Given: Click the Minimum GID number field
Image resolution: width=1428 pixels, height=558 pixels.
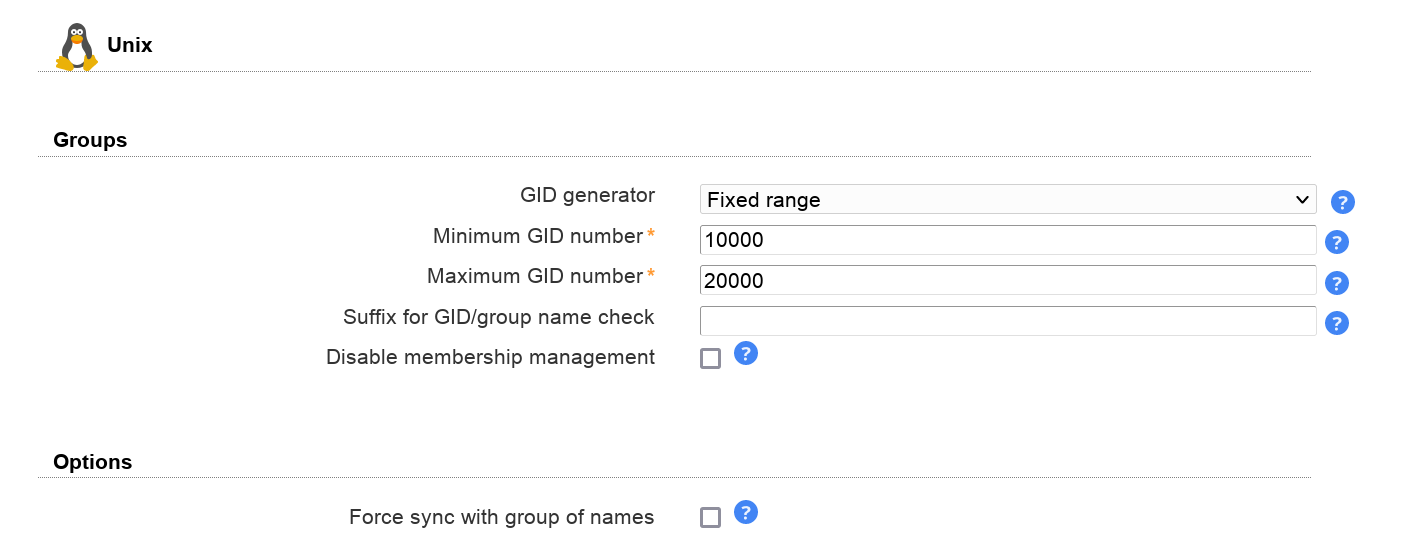Looking at the screenshot, I should coord(1007,240).
